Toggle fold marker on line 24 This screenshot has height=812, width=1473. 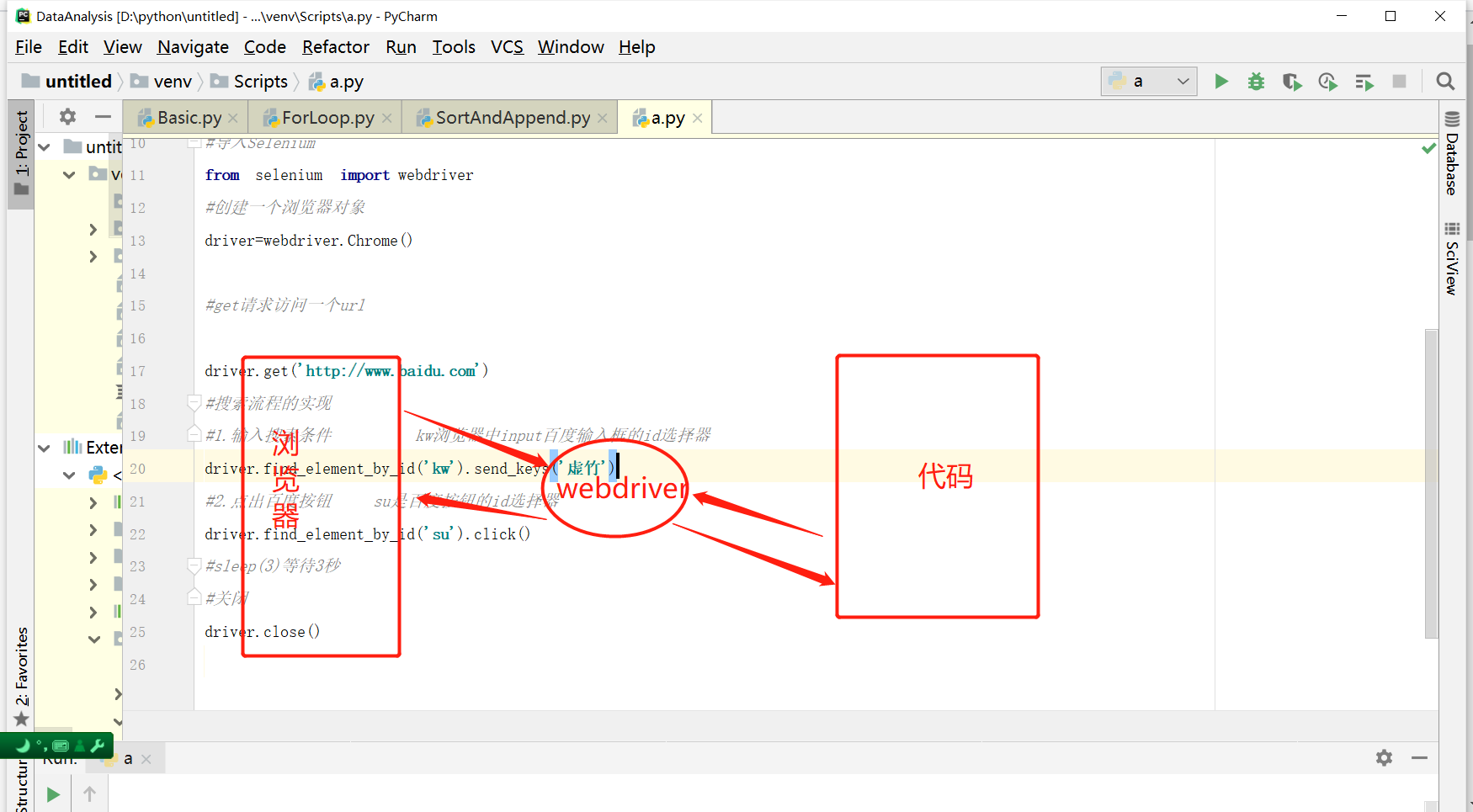(194, 598)
